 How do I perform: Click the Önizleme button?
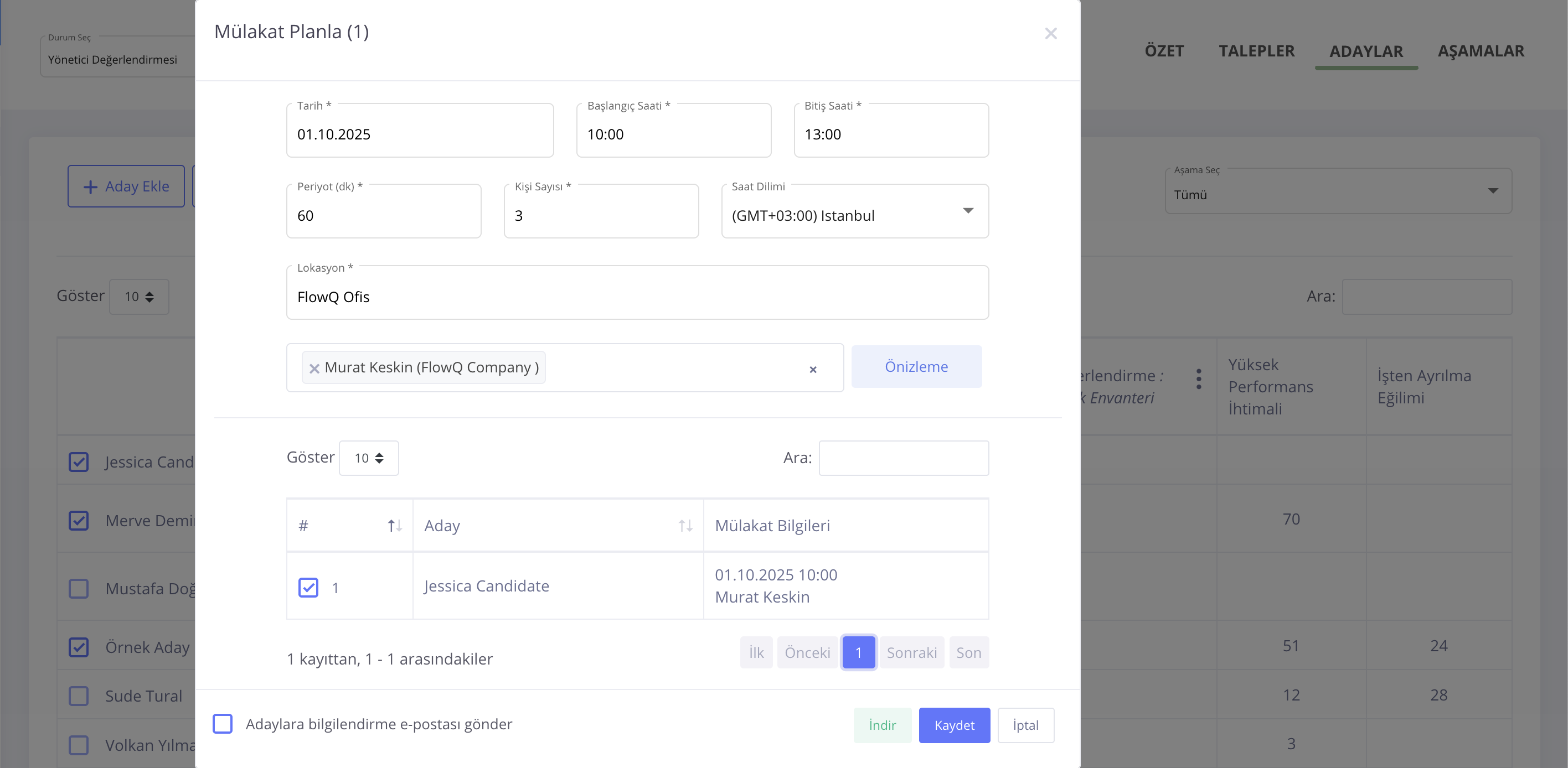(915, 367)
